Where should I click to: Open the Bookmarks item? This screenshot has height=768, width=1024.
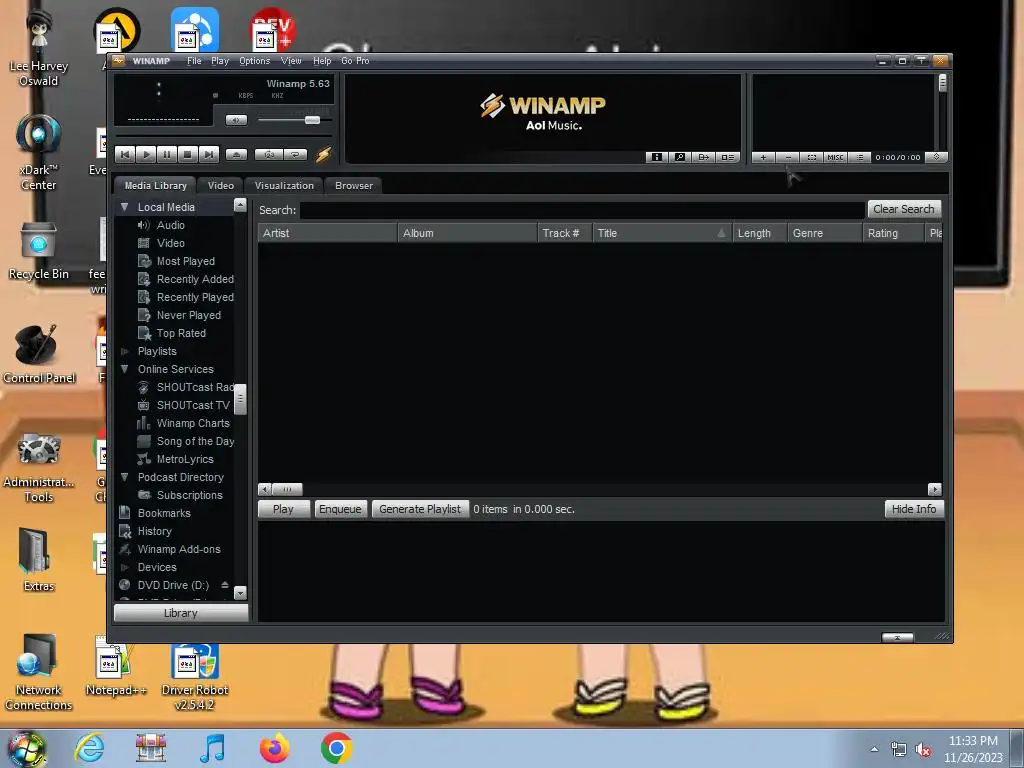pos(164,513)
